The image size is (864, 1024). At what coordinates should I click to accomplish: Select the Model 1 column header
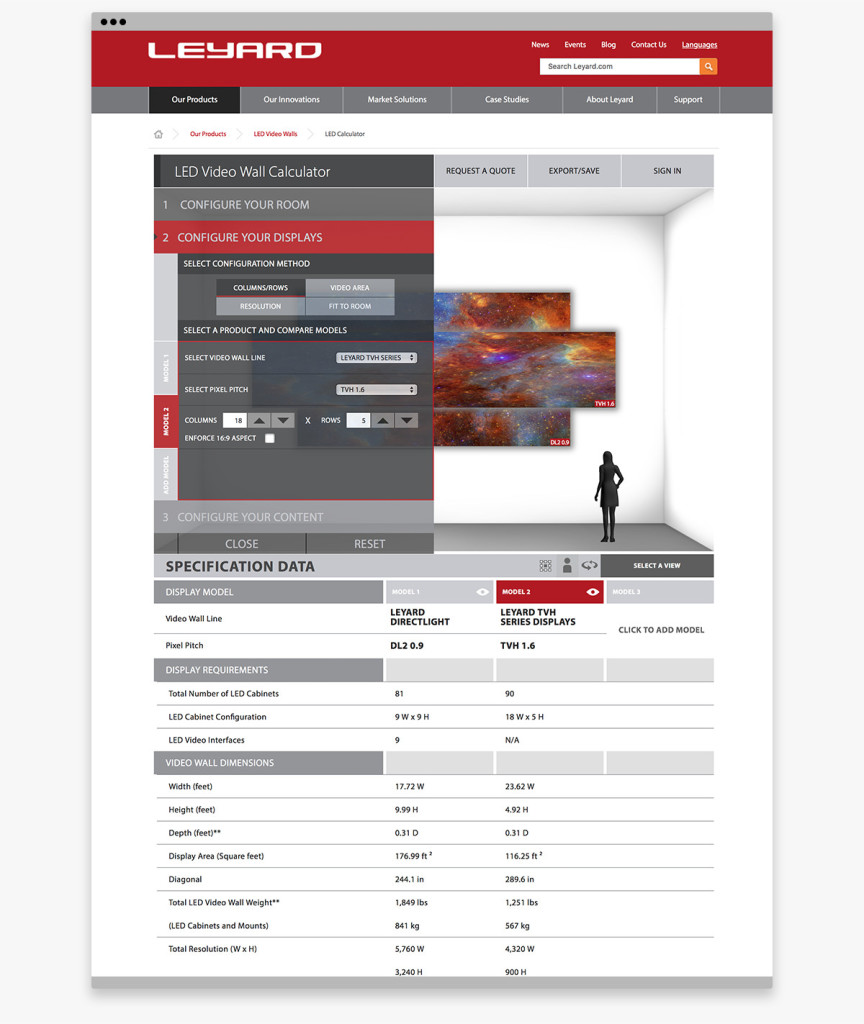point(440,592)
